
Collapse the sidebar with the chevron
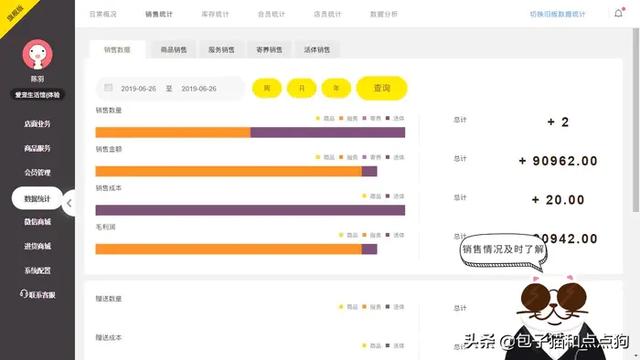click(69, 203)
